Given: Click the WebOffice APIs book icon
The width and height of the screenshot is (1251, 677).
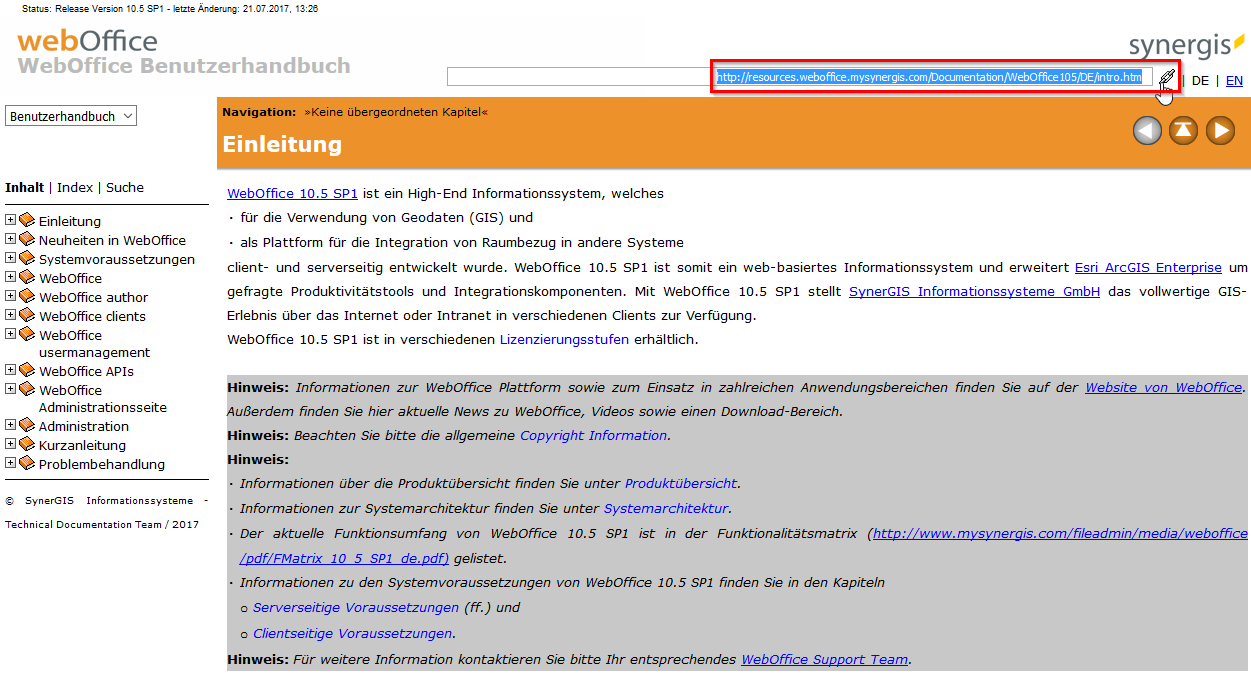Looking at the screenshot, I should pyautogui.click(x=26, y=371).
